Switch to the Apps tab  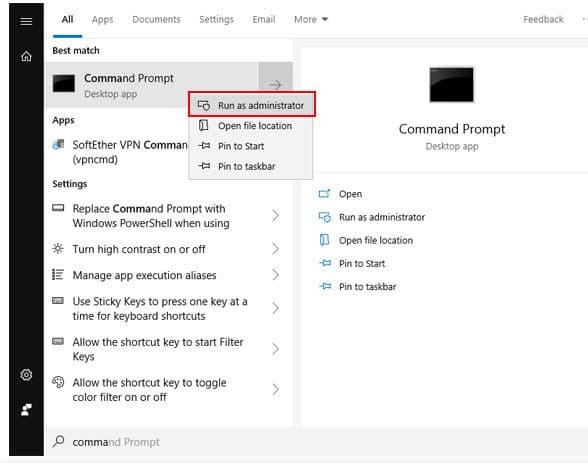click(x=102, y=19)
